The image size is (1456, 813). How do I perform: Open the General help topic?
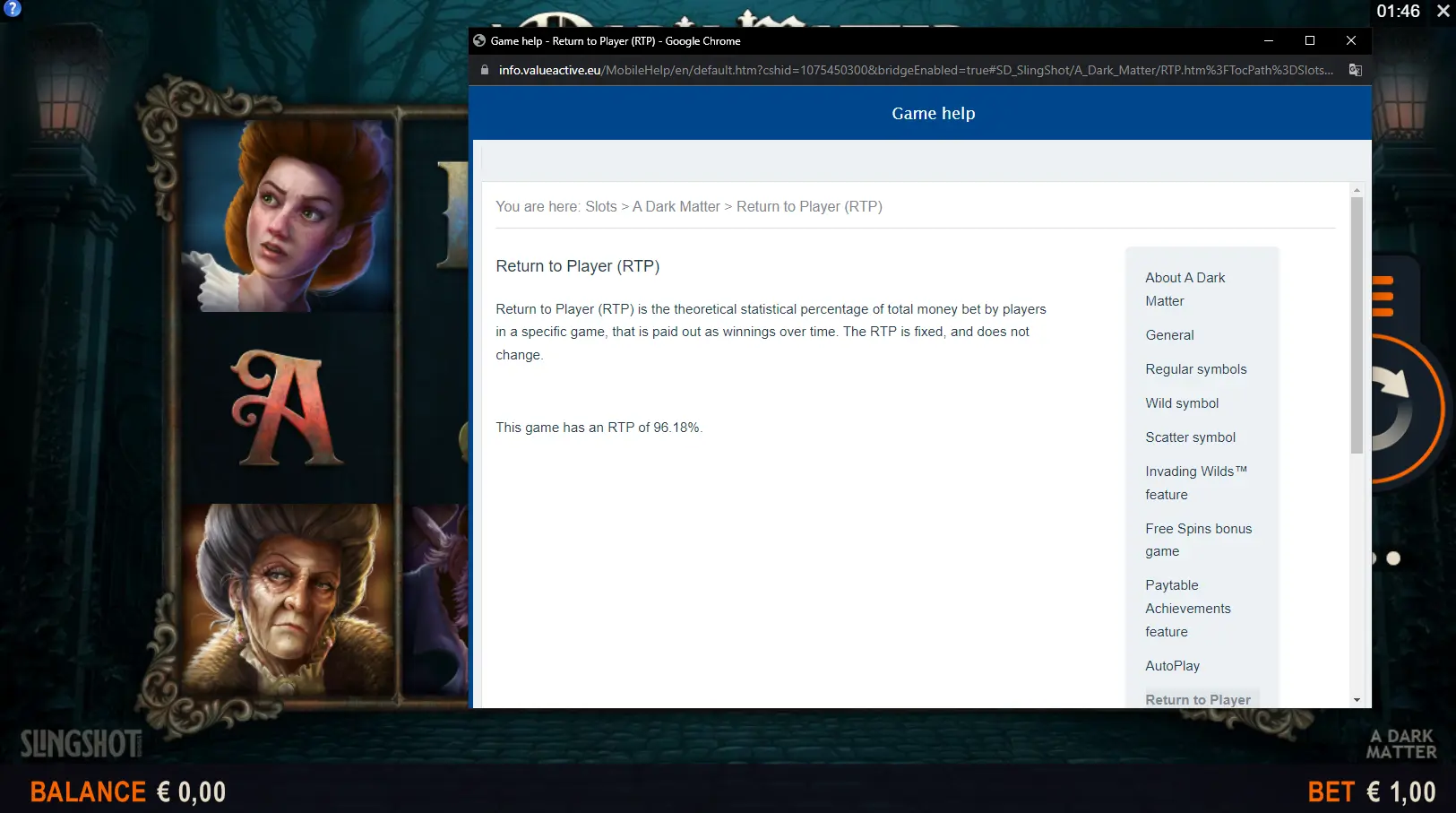coord(1169,335)
